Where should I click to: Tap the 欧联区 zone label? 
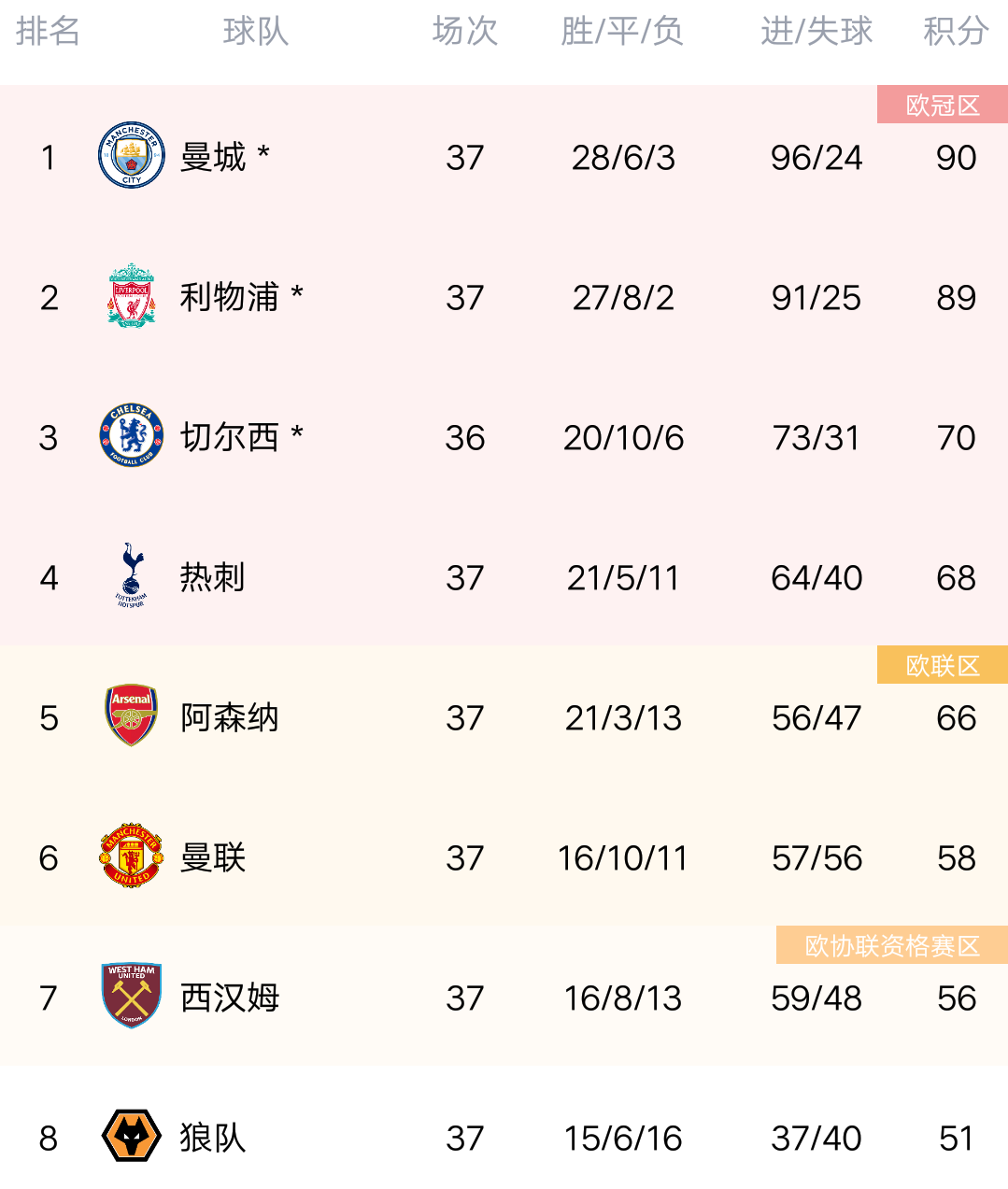click(x=943, y=666)
